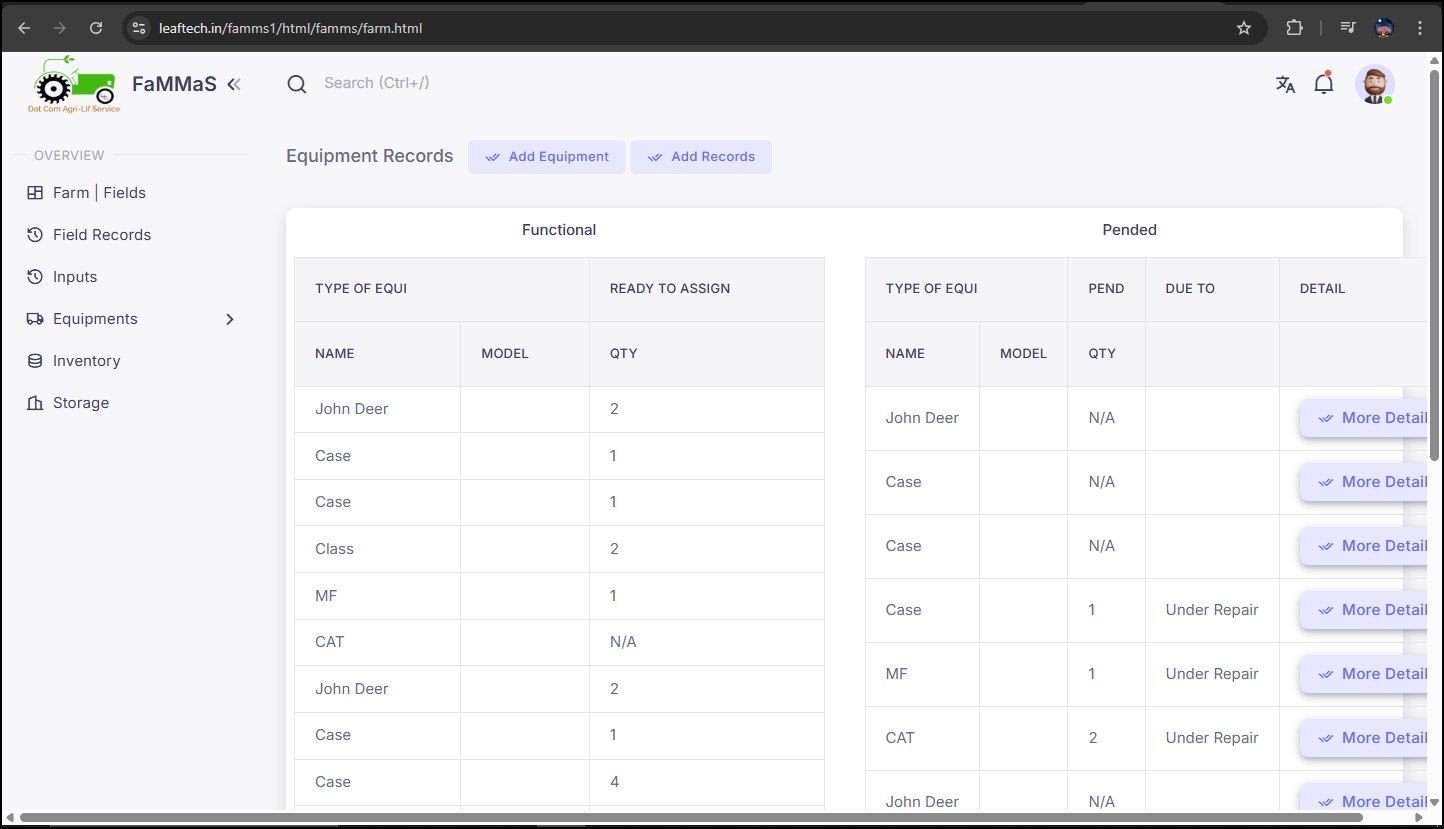Click the Functional table heading
This screenshot has width=1444, height=829.
point(559,230)
